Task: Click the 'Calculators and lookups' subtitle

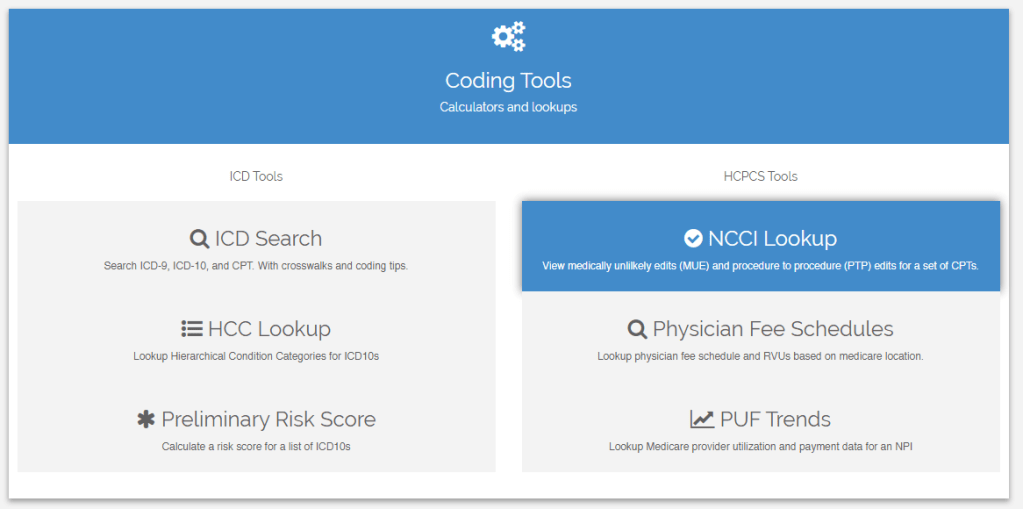Action: [508, 107]
